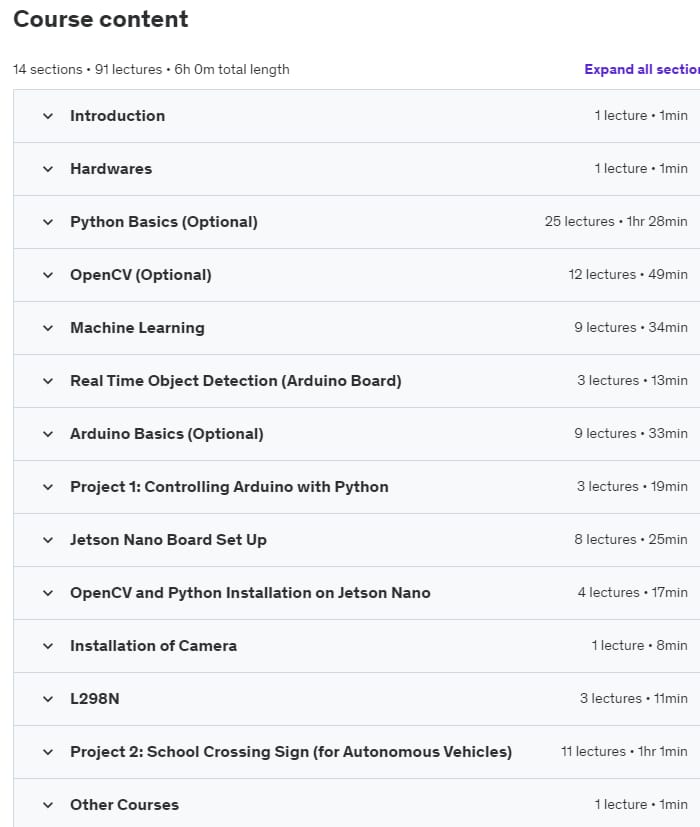
Task: Click Expand all sections link
Action: (642, 70)
